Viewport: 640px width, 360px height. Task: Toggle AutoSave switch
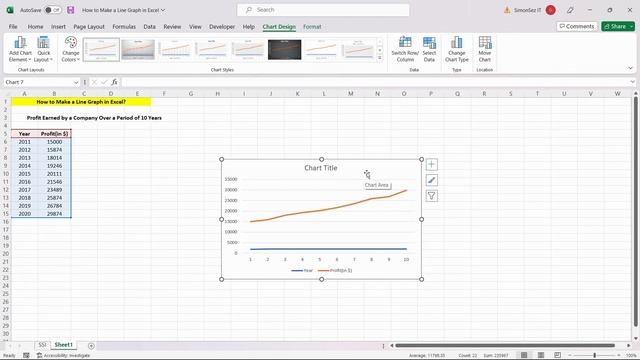[52, 10]
